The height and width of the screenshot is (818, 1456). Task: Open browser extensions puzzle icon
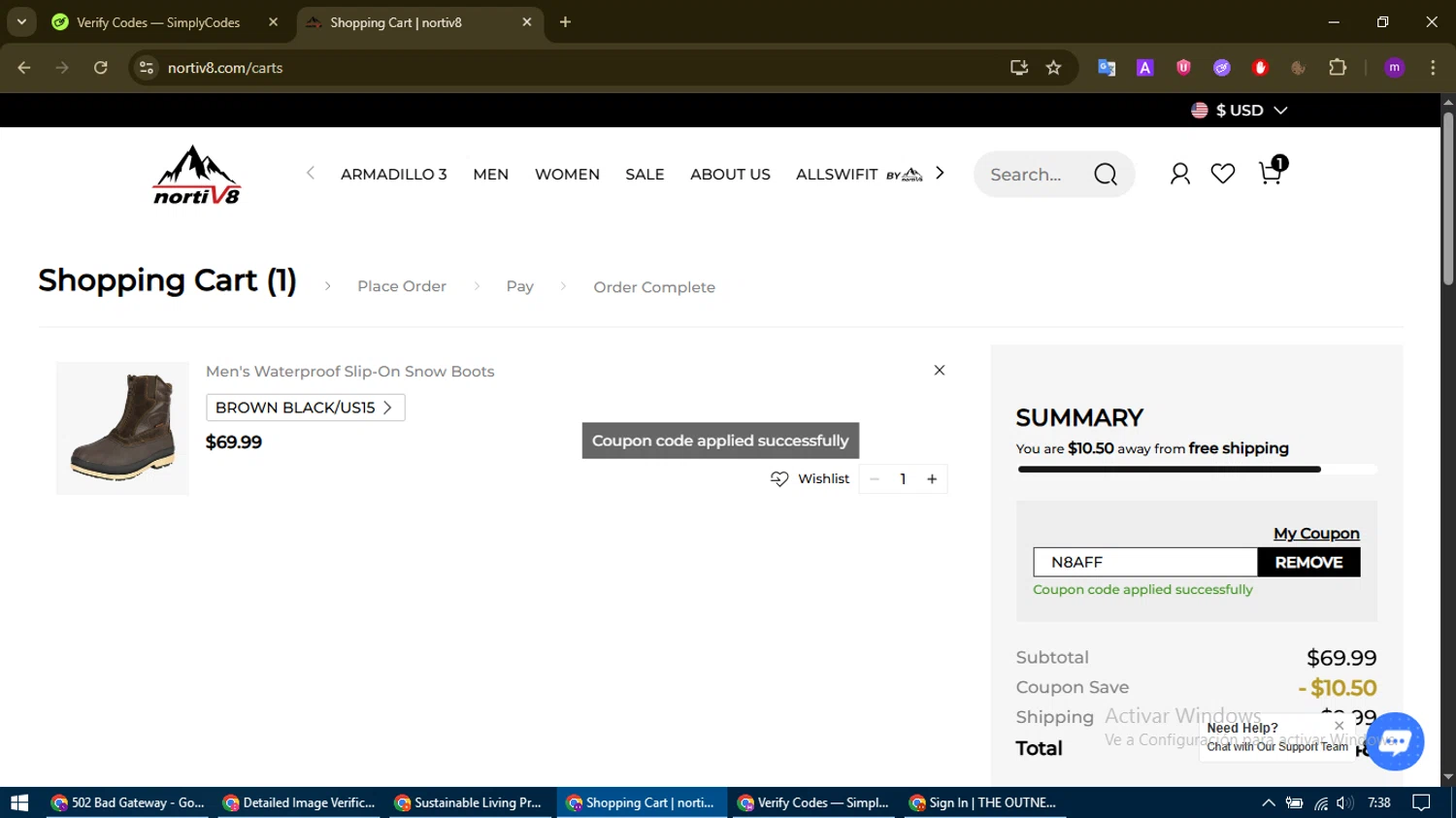1338,68
